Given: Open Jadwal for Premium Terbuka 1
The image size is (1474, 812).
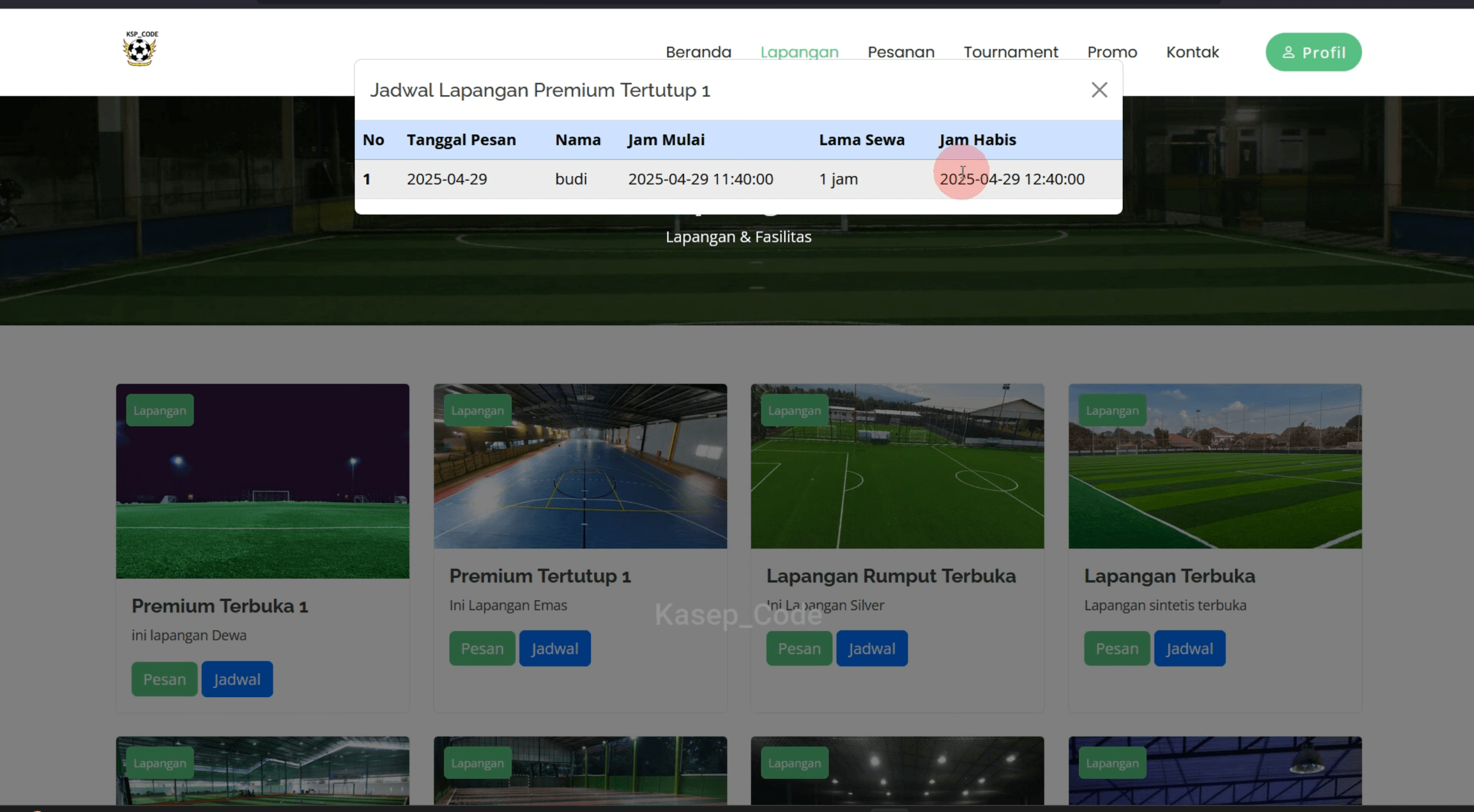Looking at the screenshot, I should 237,679.
